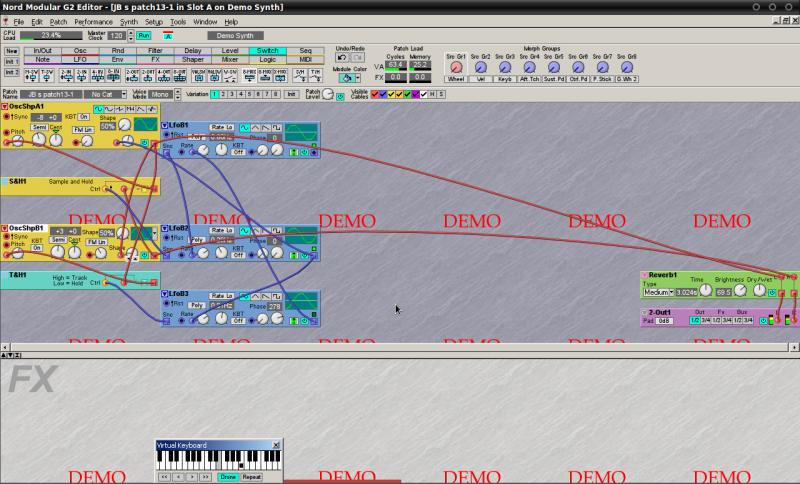Click the Shape knob on OscShpA1
The height and width of the screenshot is (484, 800).
point(124,124)
